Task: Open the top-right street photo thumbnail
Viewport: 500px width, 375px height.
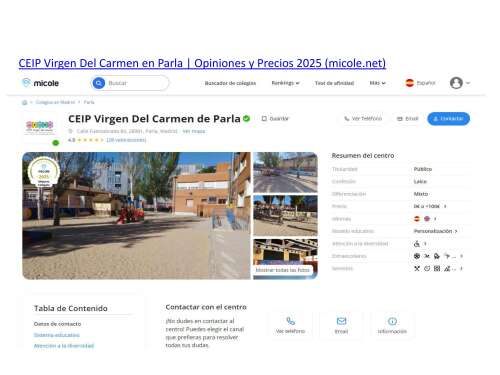Action: click(x=285, y=172)
